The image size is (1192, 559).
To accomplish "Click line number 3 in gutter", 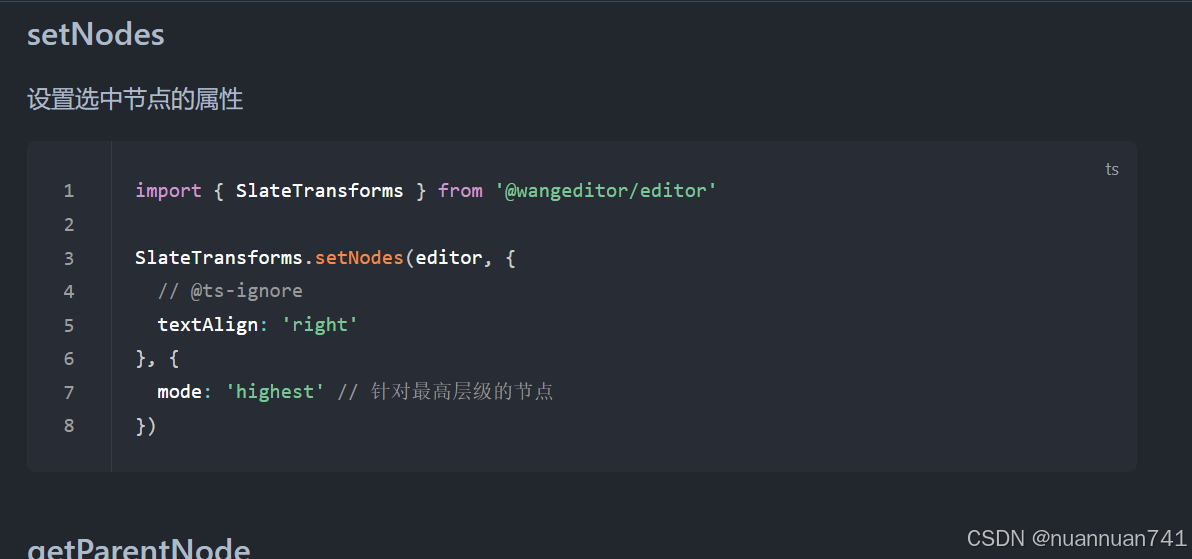I will pyautogui.click(x=69, y=258).
